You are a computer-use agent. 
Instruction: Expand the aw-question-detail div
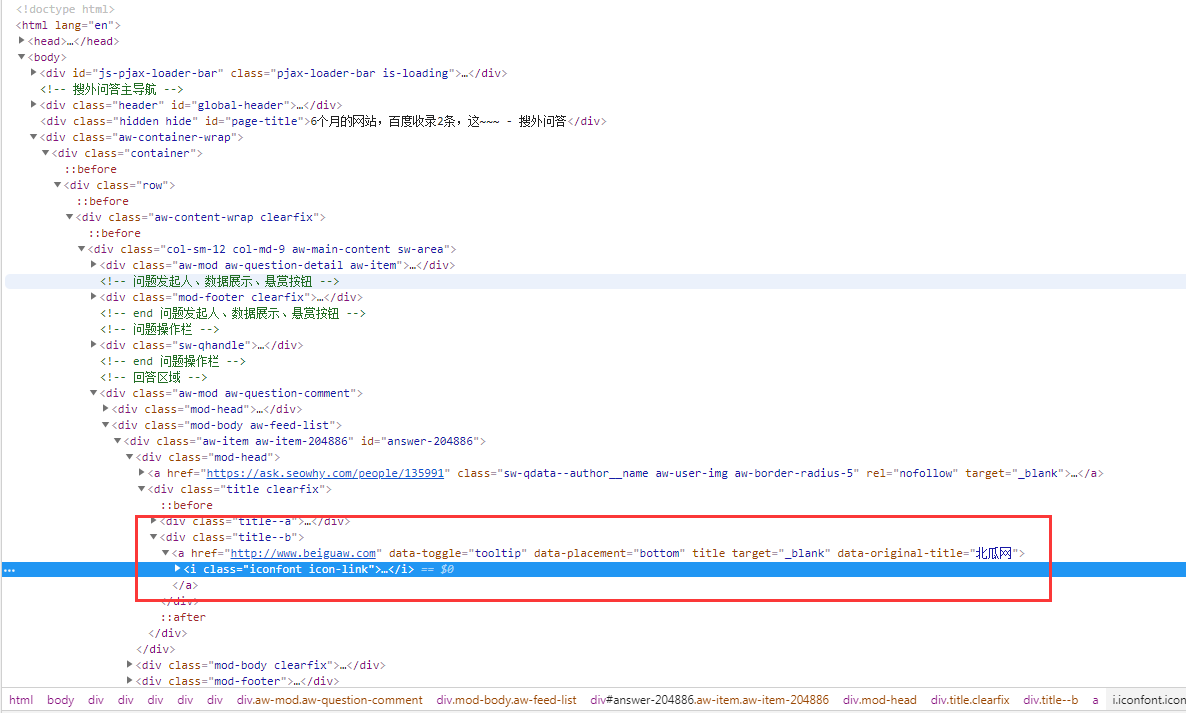tap(93, 265)
